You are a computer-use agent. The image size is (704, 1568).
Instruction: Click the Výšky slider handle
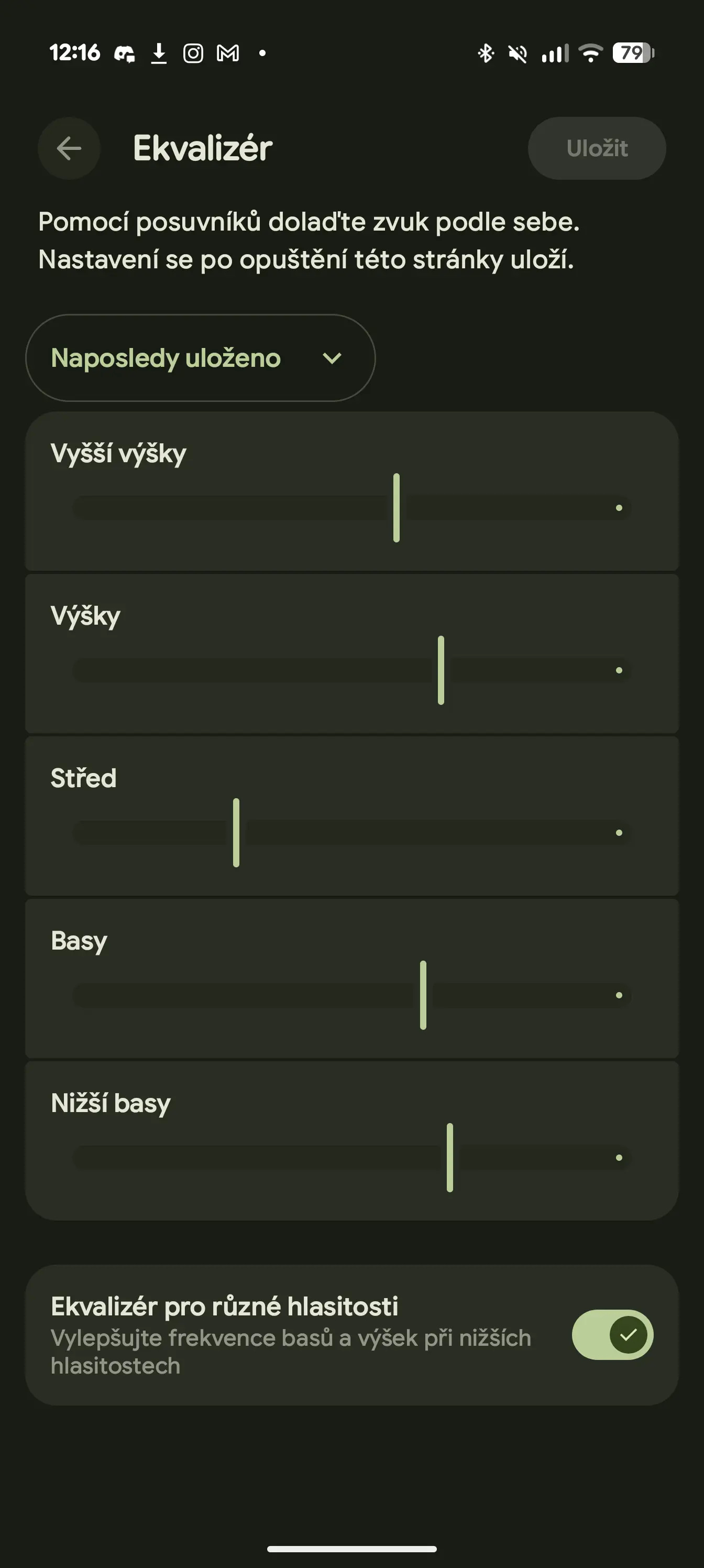pos(441,670)
